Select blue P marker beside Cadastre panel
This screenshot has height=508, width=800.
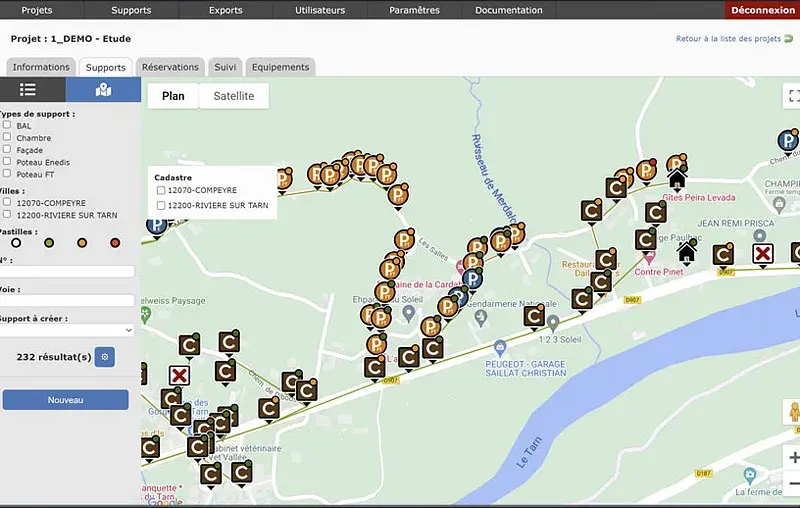156,225
